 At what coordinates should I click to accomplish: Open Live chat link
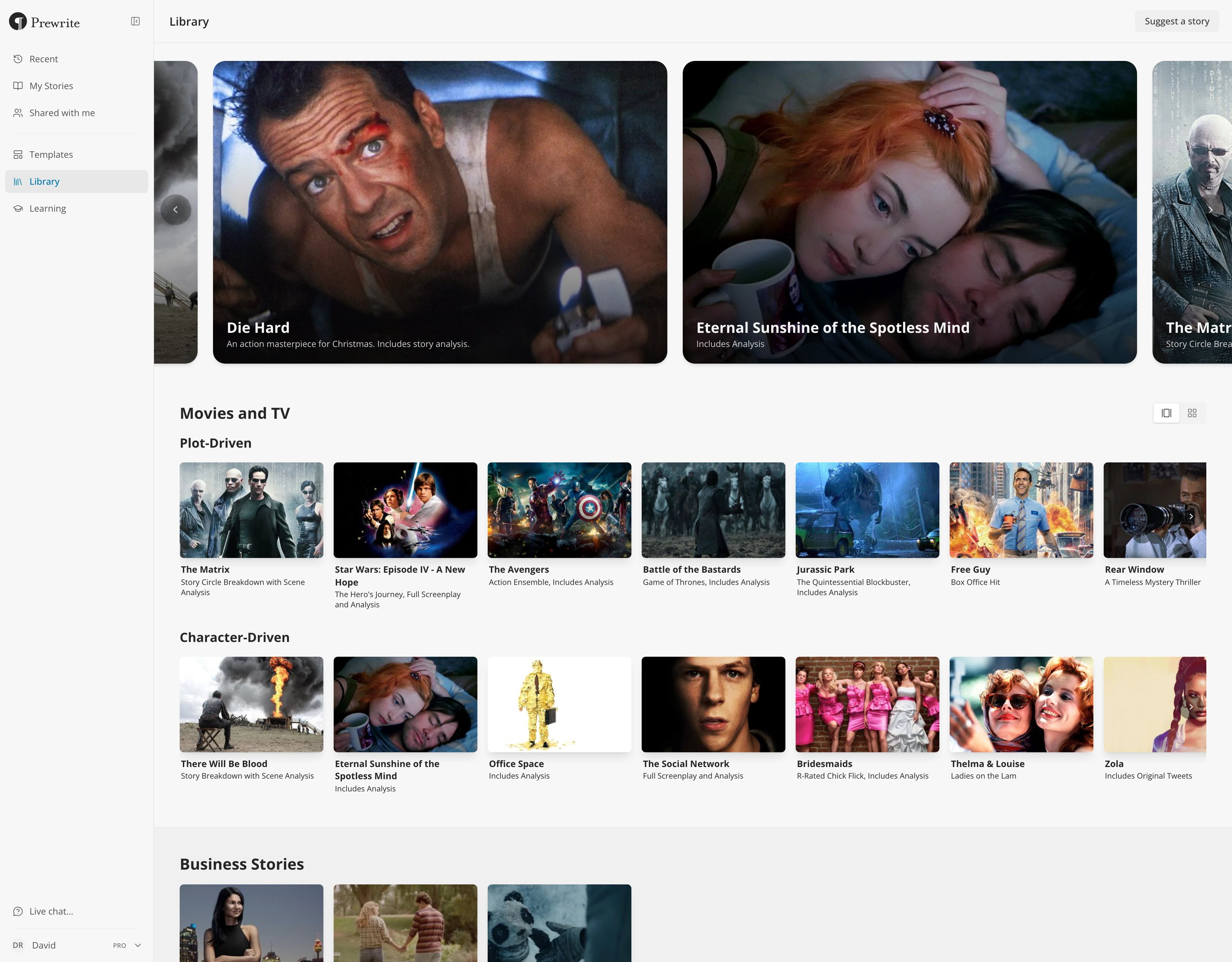click(77, 911)
